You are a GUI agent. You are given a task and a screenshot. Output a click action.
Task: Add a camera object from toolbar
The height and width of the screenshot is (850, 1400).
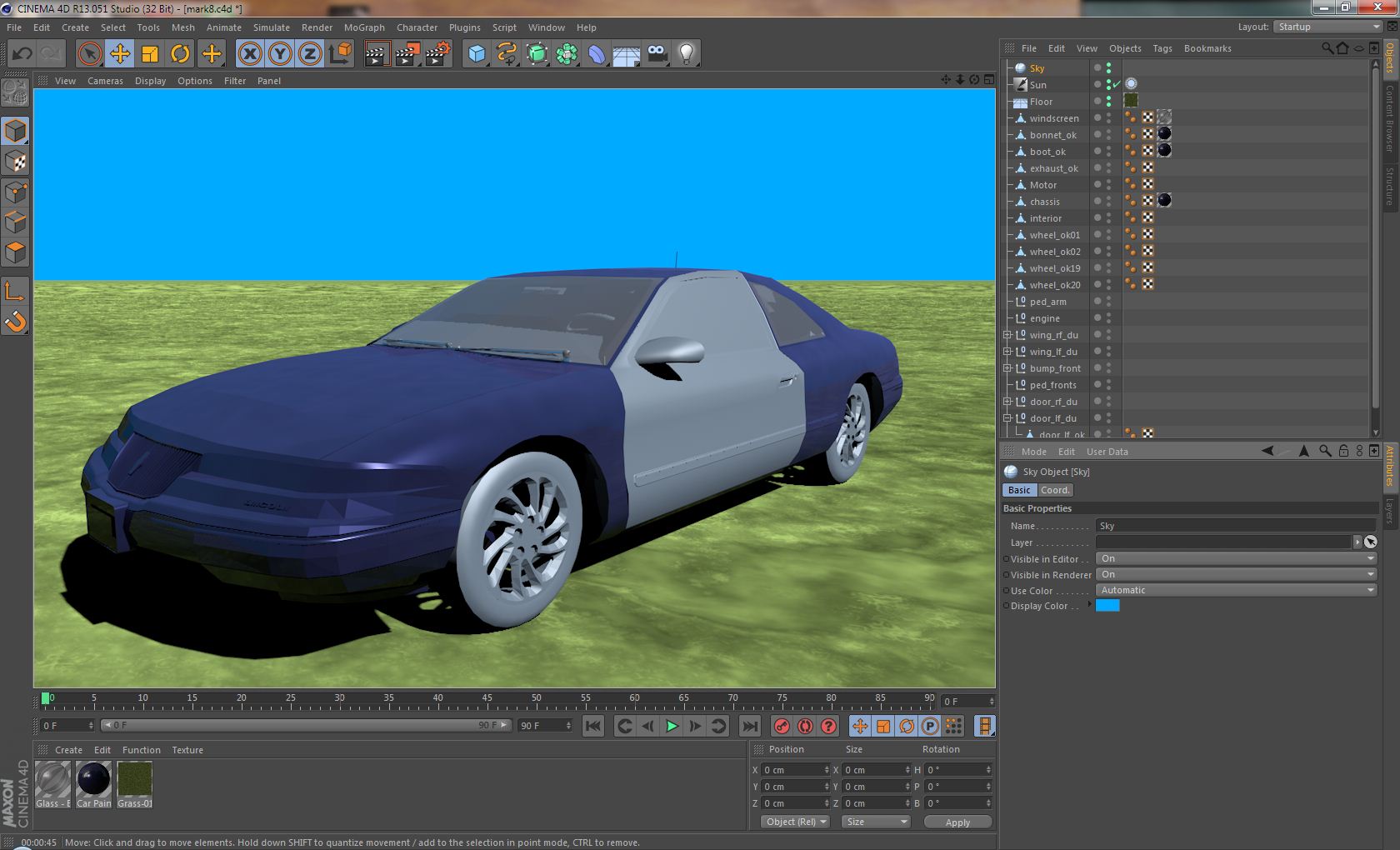point(657,54)
